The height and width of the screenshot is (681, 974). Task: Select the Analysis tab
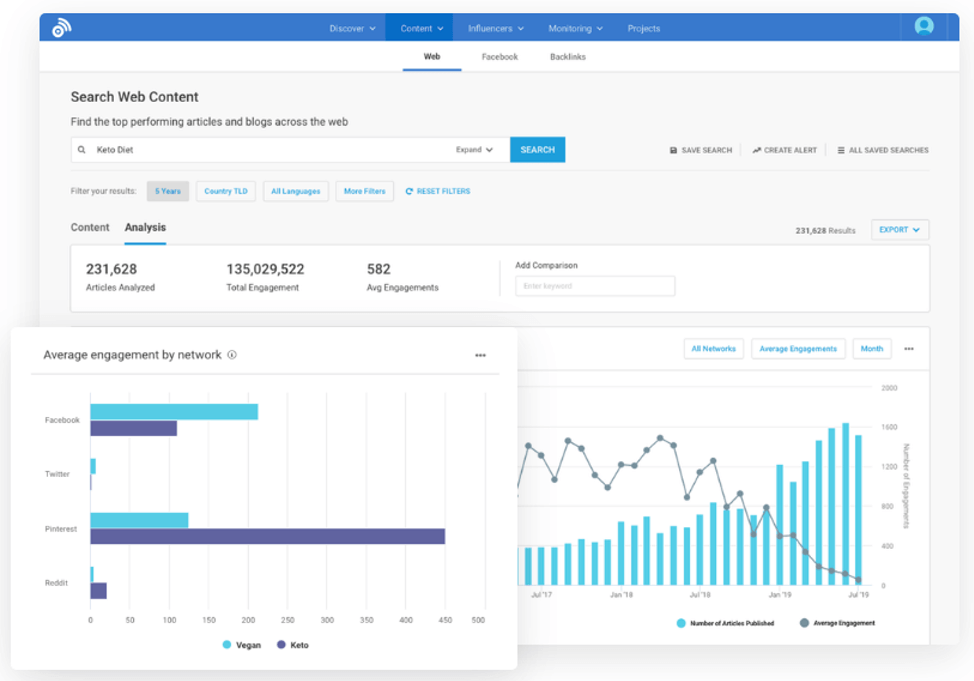coord(145,227)
